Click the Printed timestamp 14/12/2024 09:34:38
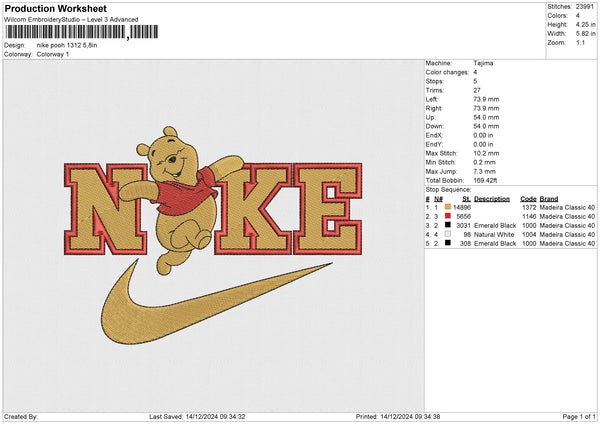This screenshot has height=424, width=600. 410,416
